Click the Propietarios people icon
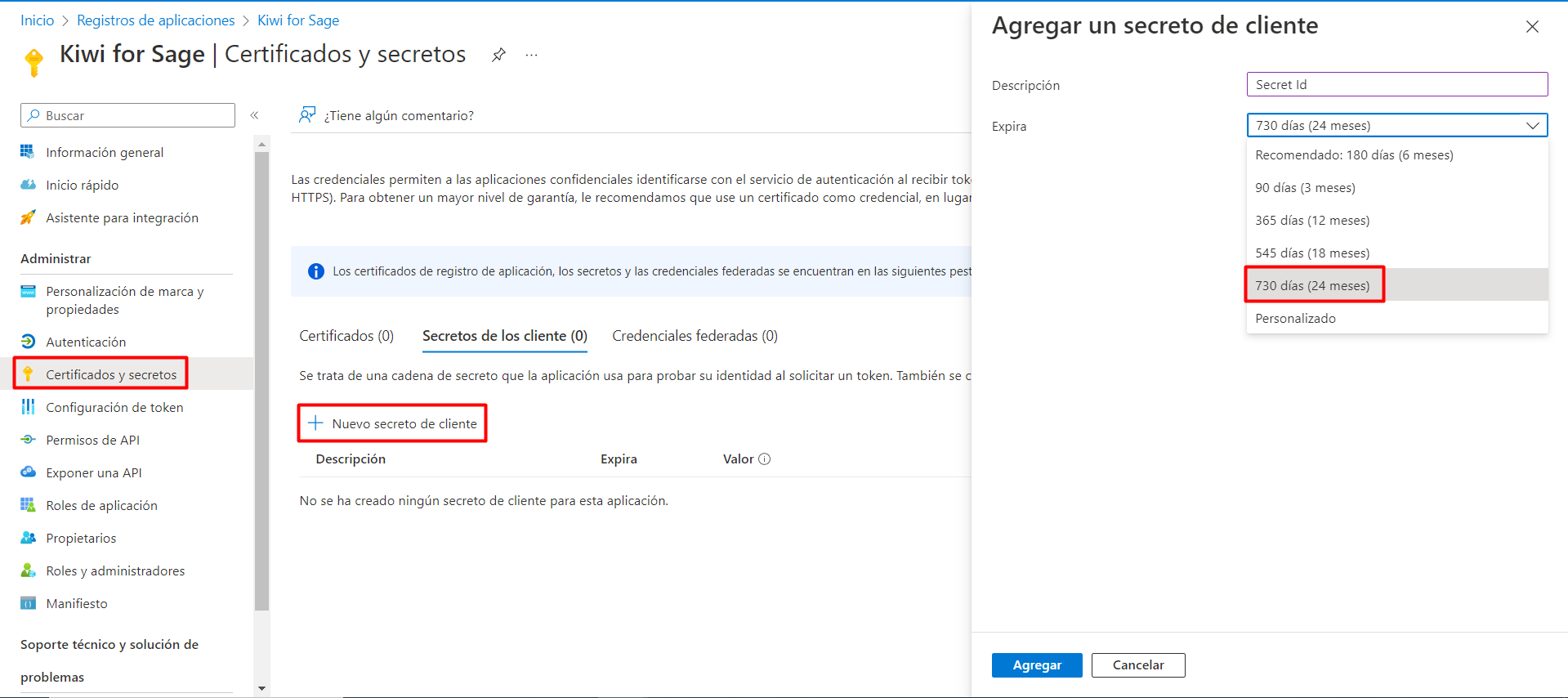Screen dimensions: 1568x698 click(28, 538)
